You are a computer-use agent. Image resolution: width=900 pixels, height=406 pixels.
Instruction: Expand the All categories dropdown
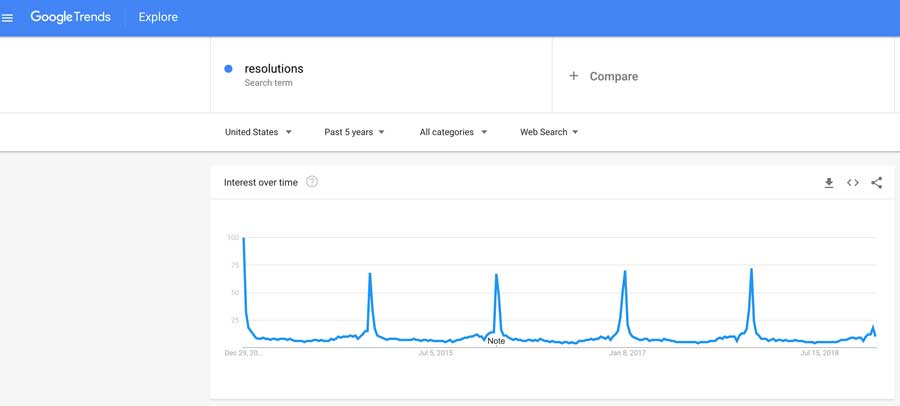point(453,132)
